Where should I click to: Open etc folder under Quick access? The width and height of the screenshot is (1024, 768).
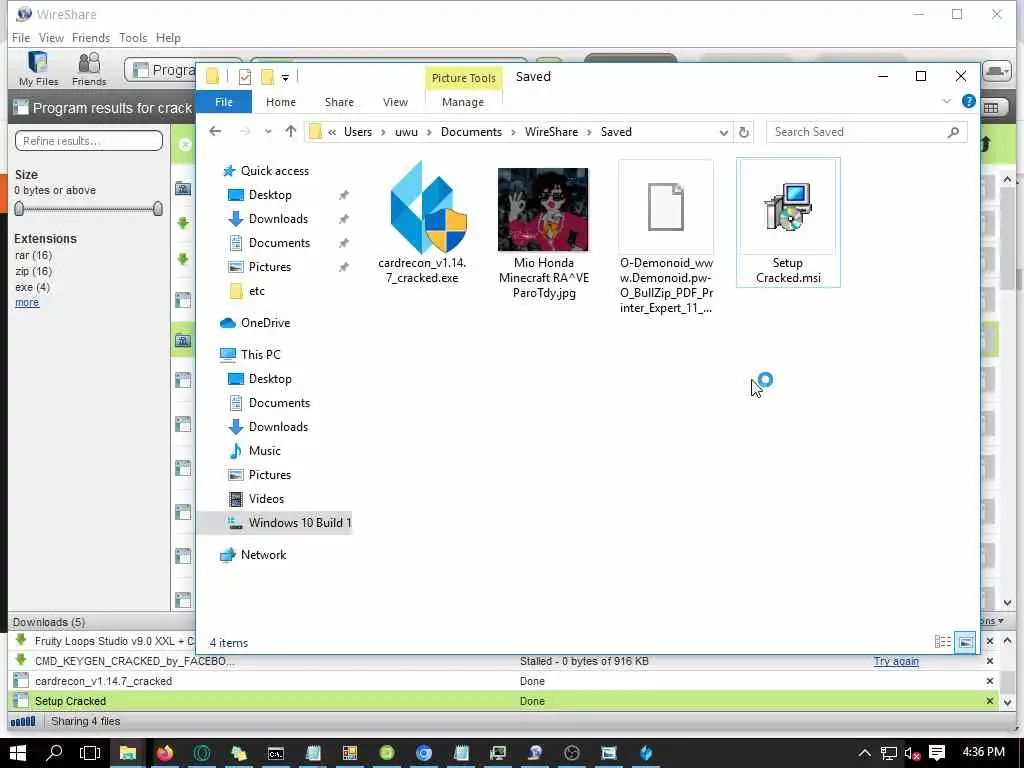tap(257, 291)
